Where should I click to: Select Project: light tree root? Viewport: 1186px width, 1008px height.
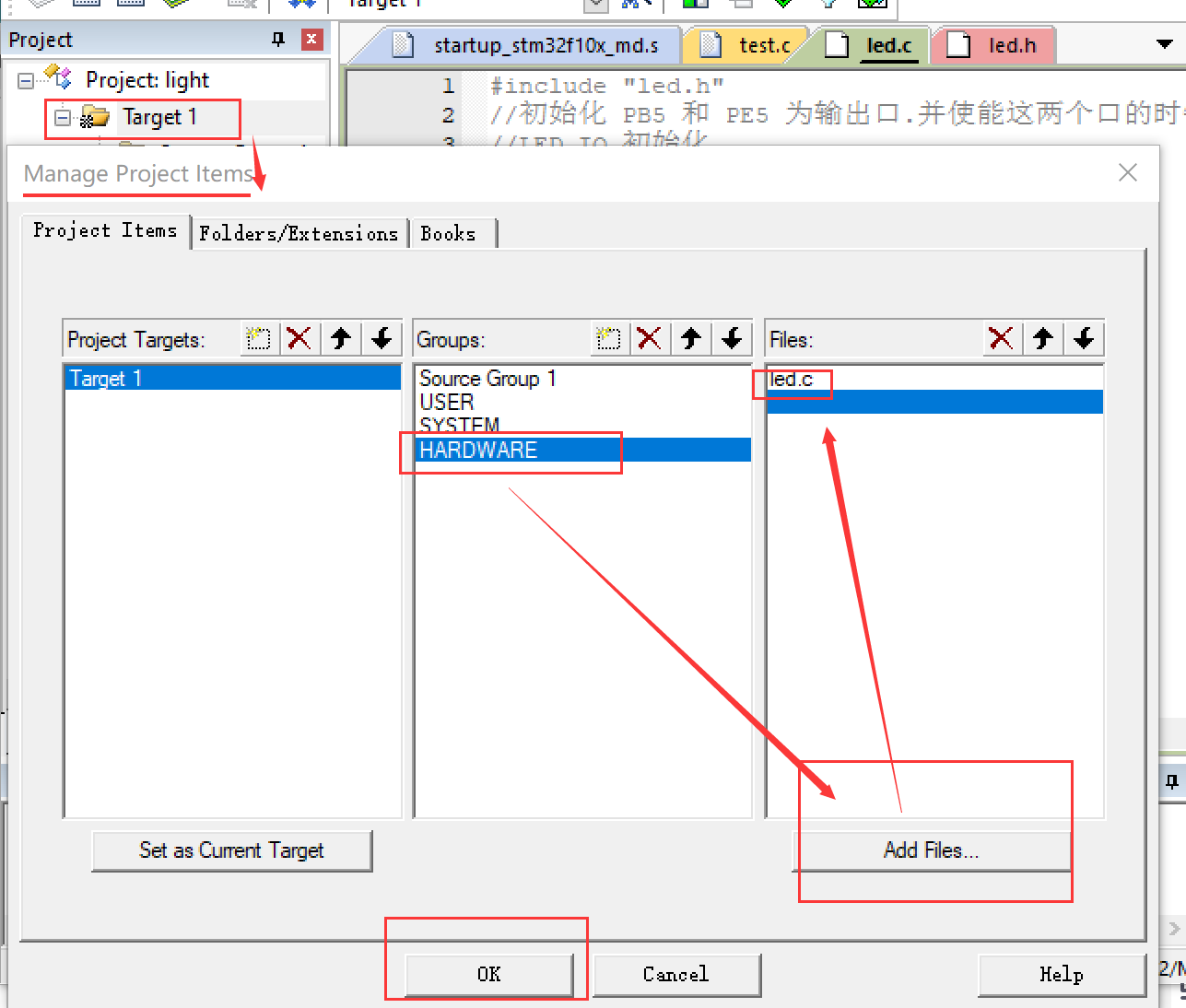pyautogui.click(x=147, y=80)
